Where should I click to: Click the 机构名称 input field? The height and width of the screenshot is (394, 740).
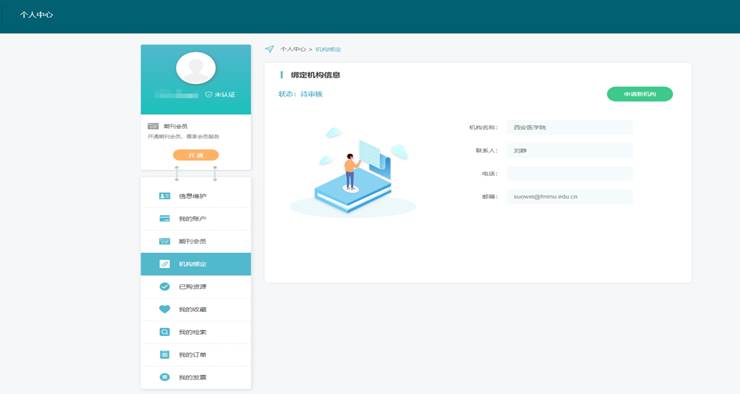(570, 127)
